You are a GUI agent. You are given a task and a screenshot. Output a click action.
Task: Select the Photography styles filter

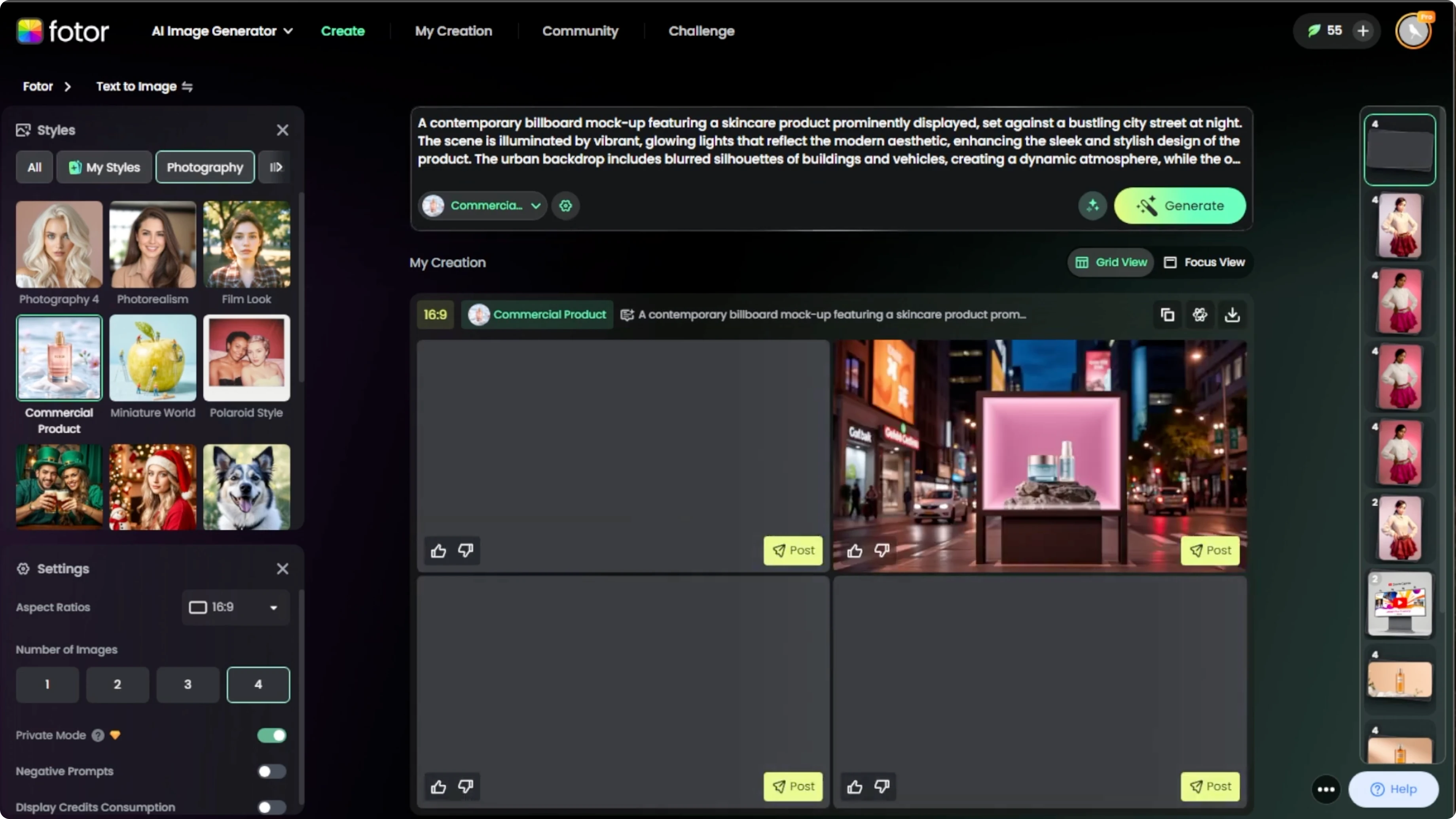coord(205,167)
